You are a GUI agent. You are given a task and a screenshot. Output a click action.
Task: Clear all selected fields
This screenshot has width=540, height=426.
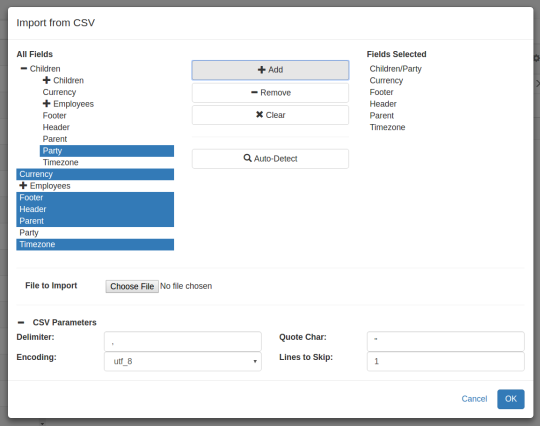[x=270, y=115]
